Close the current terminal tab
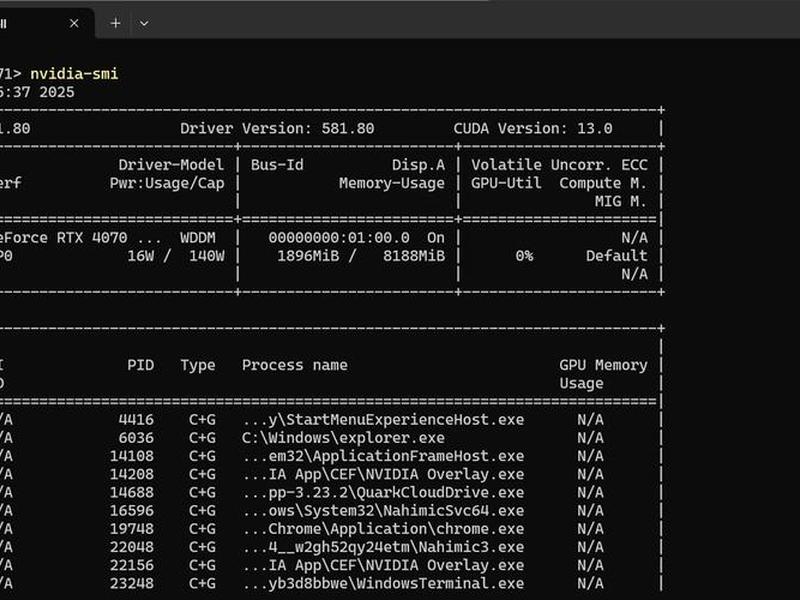This screenshot has height=600, width=800. click(x=74, y=23)
